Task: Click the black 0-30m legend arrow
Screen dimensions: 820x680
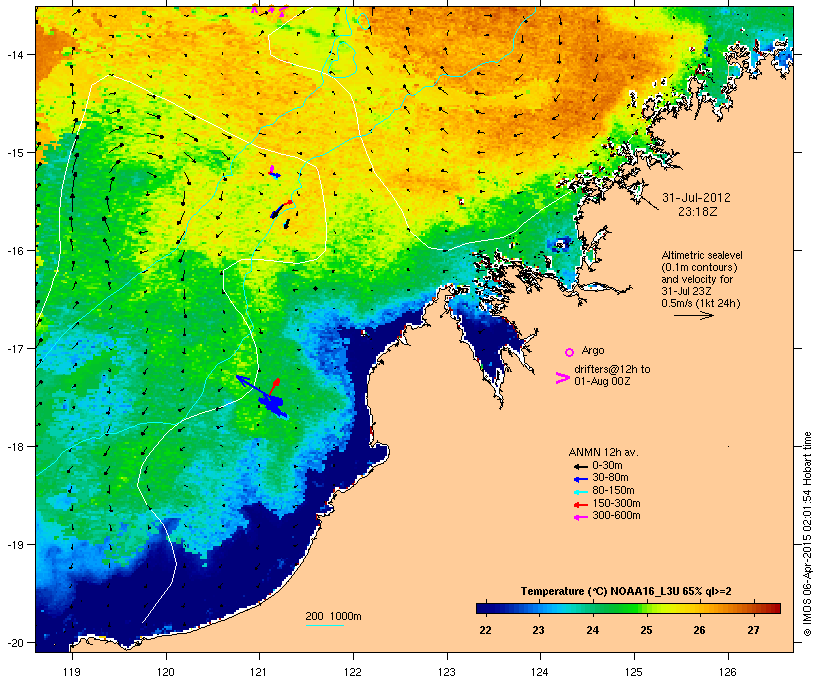Action: 580,467
